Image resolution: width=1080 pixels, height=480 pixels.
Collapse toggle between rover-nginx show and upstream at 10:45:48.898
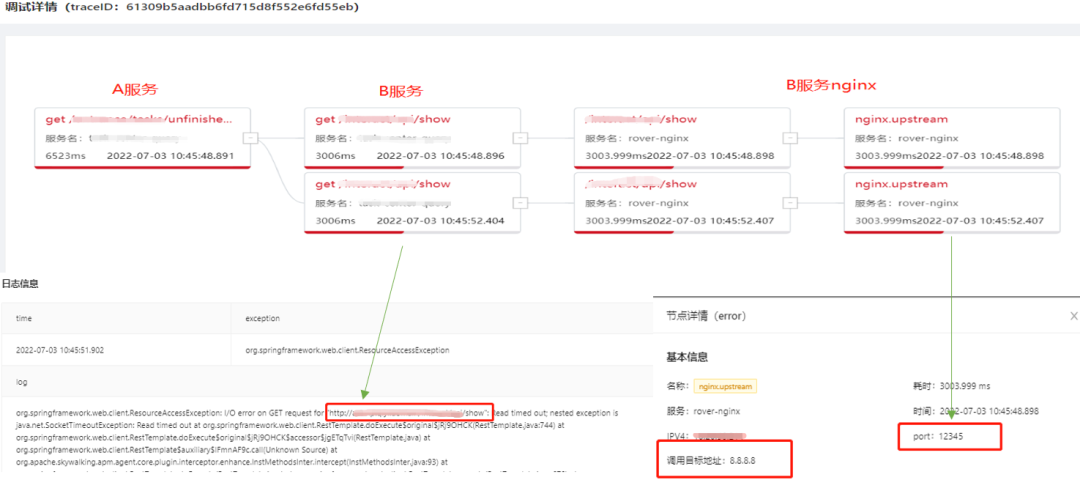point(791,138)
